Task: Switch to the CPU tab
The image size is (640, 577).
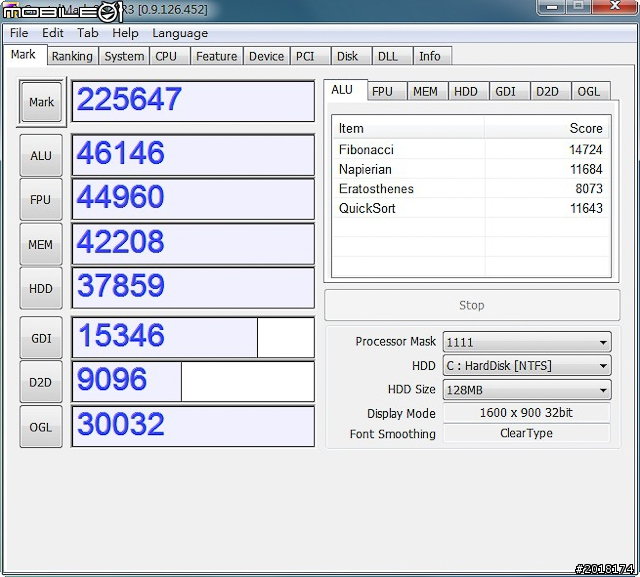Action: pyautogui.click(x=166, y=57)
